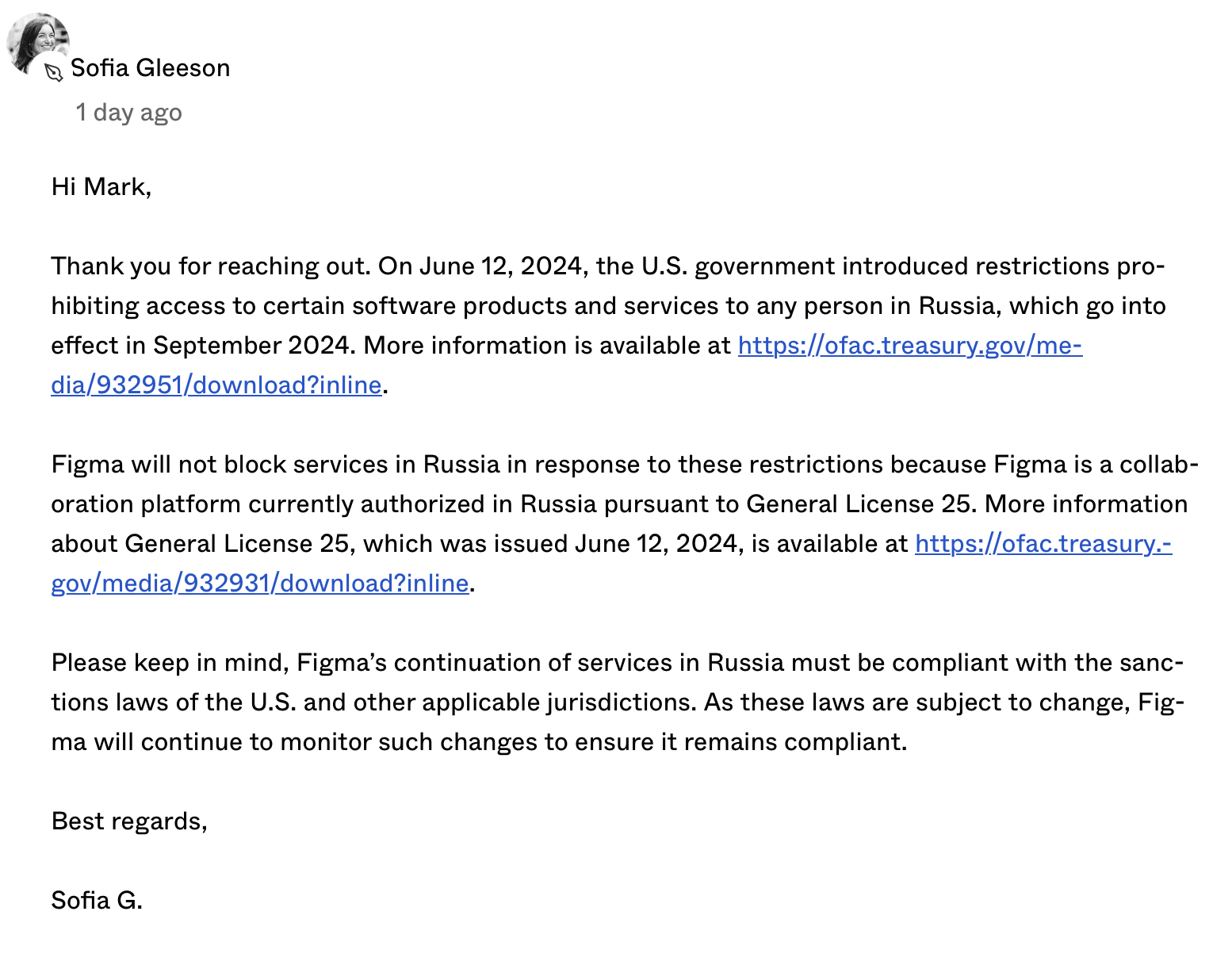This screenshot has height=961, width=1232.
Task: Open the Sofia Gleeson author name
Action: point(151,68)
